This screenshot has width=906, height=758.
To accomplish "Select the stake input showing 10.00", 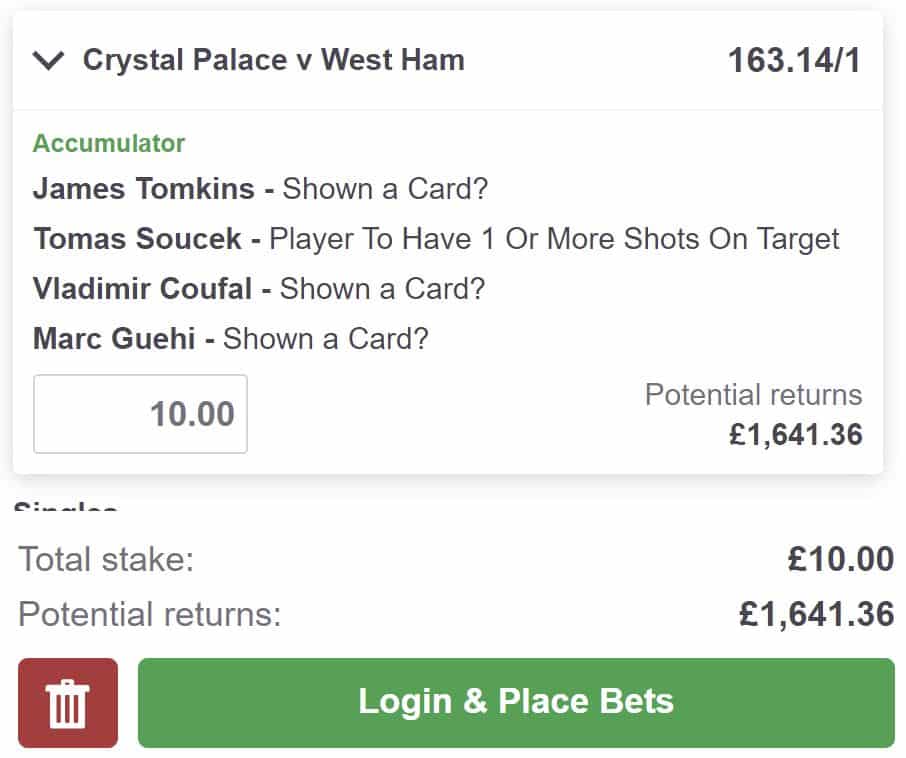I will pos(139,413).
